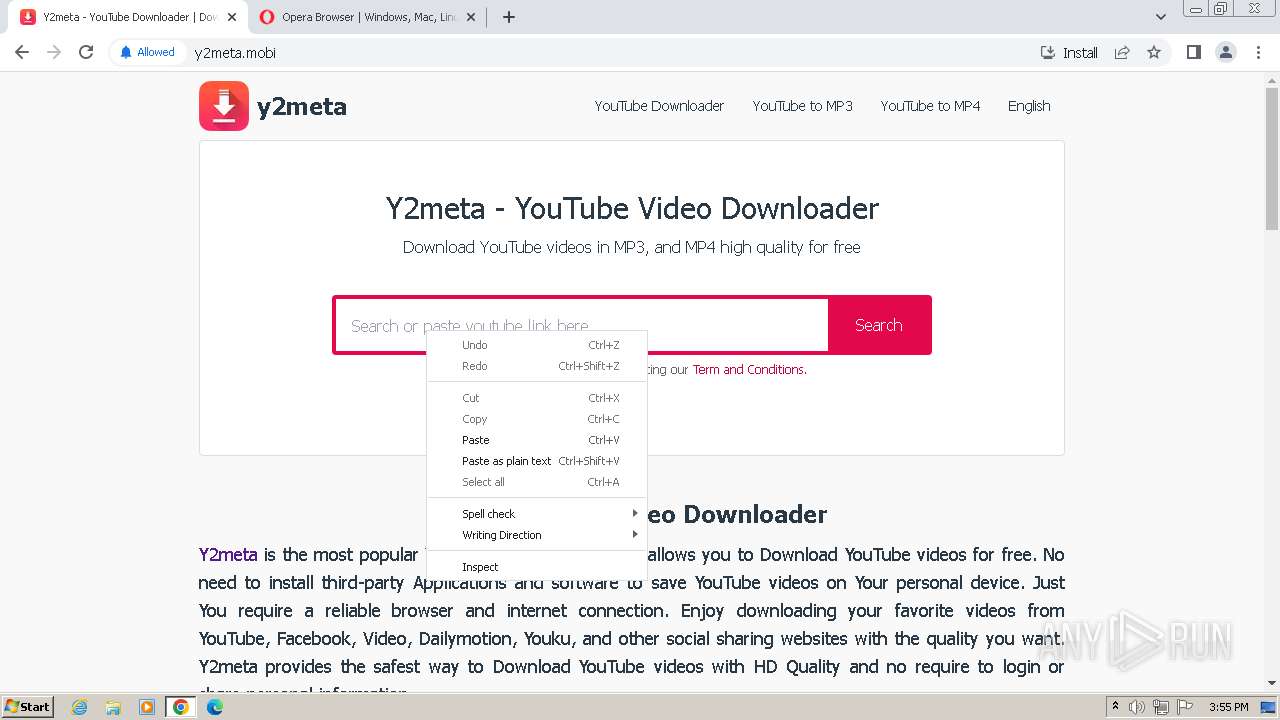
Task: Reload the y2meta page
Action: click(86, 52)
